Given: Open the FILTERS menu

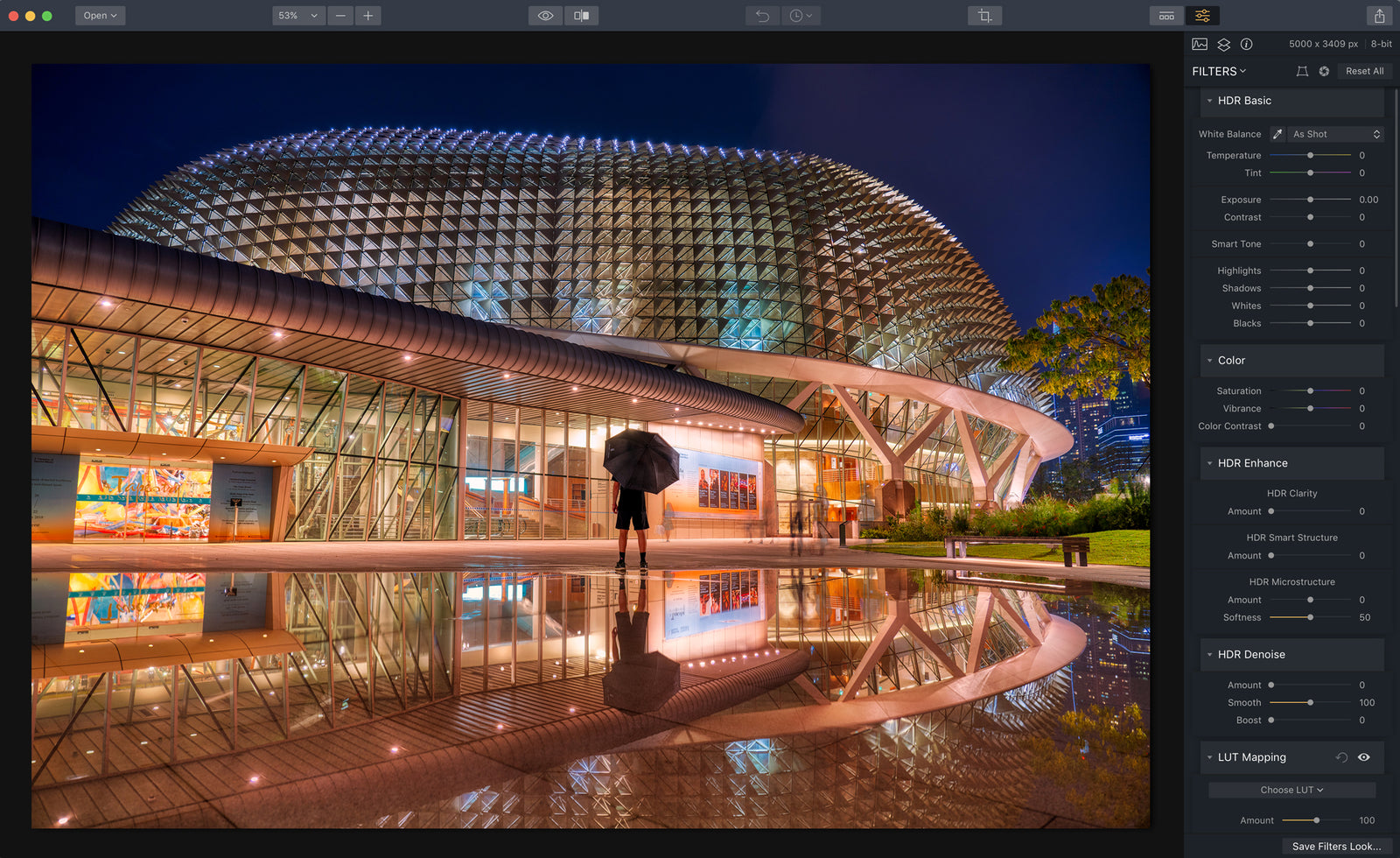Looking at the screenshot, I should (1218, 71).
